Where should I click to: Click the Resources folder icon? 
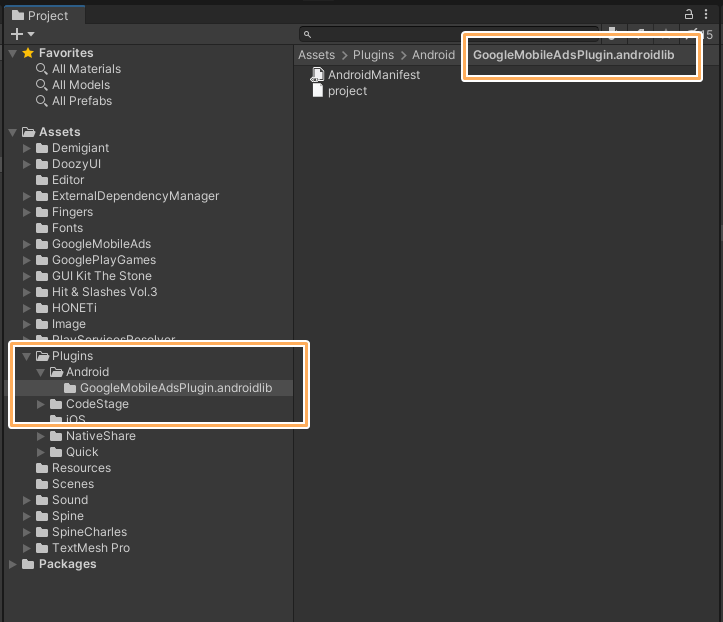tap(42, 468)
